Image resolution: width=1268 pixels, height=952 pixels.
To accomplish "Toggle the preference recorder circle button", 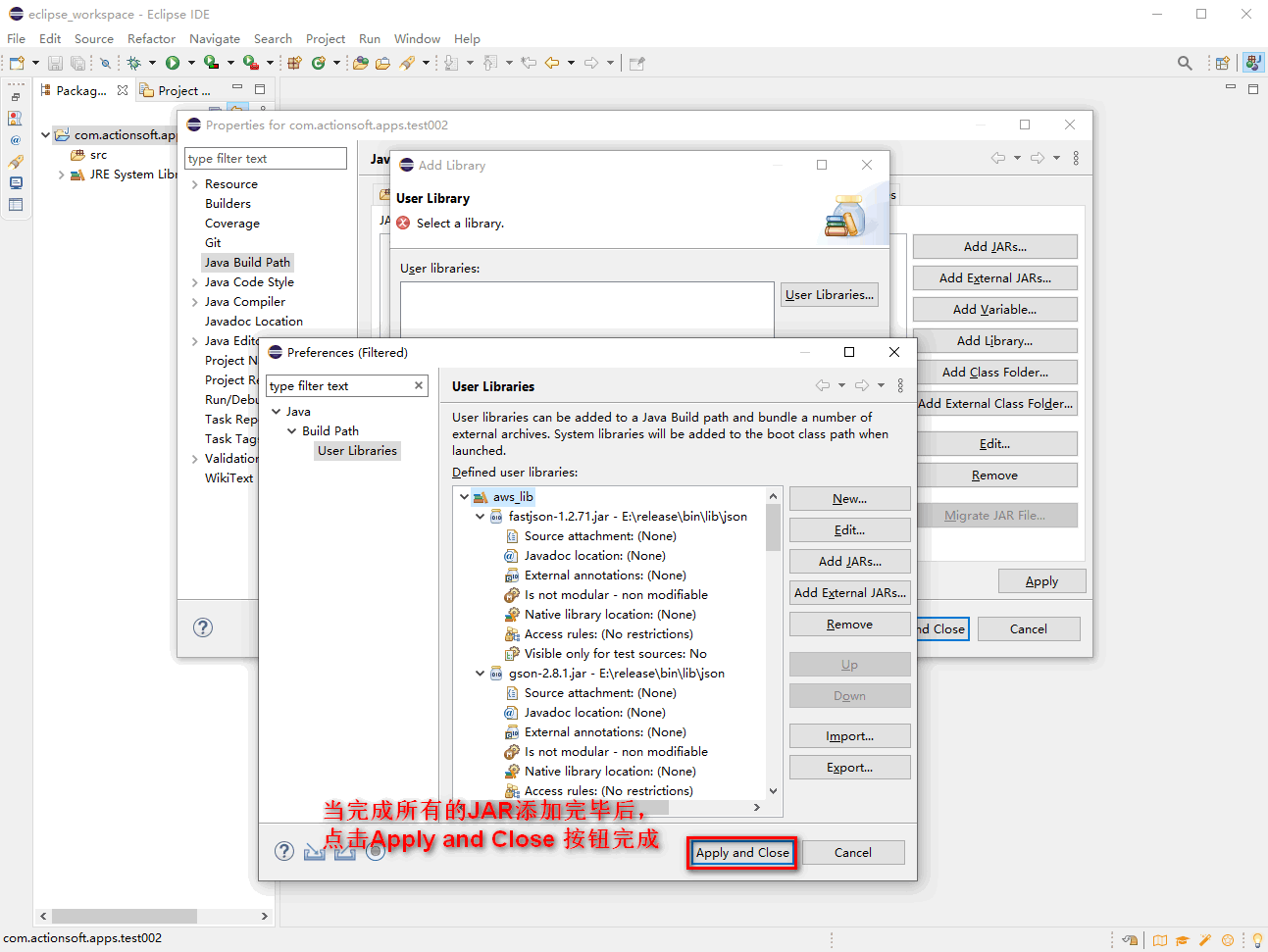I will coord(375,851).
